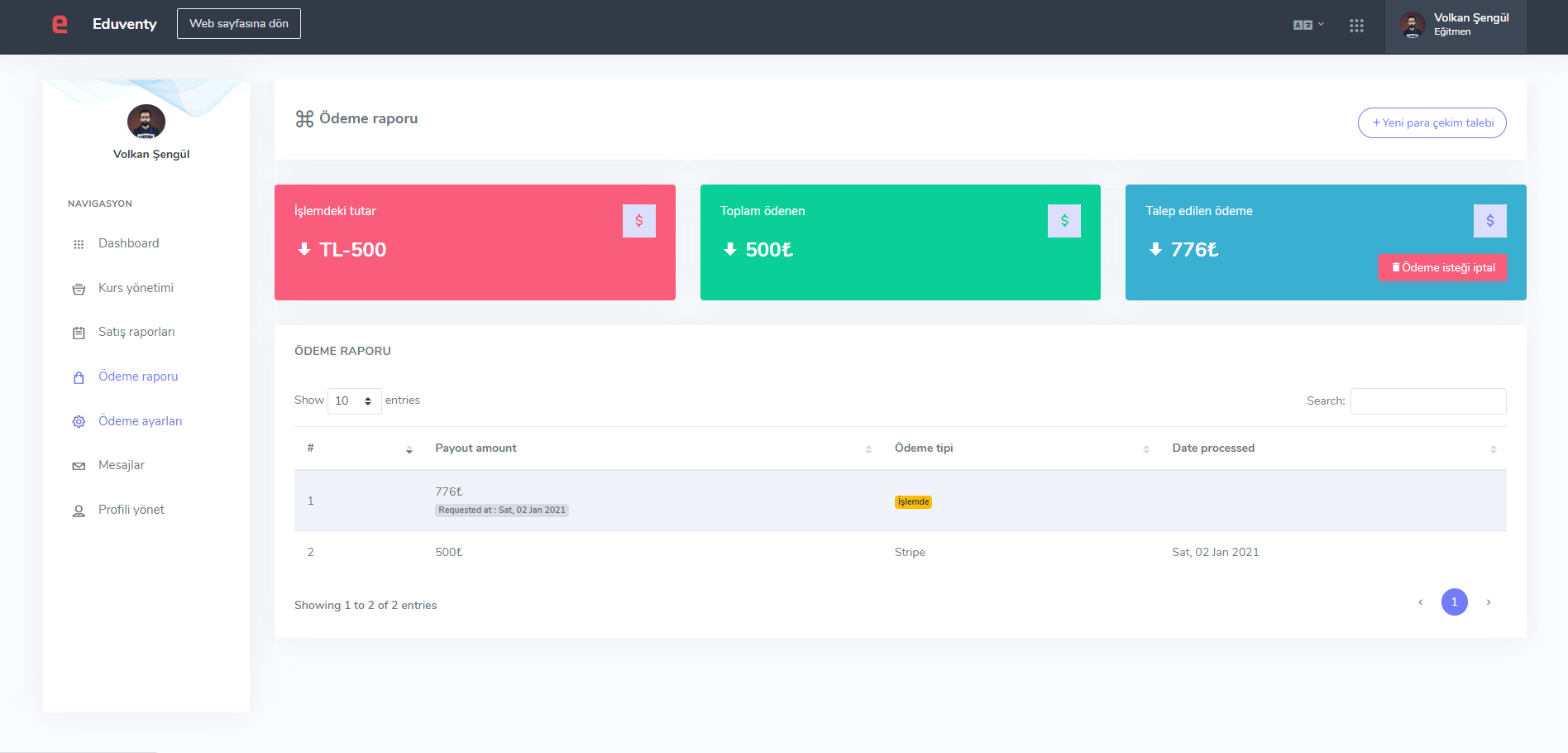Sort by Ödeme tipi column
The image size is (1568, 753).
coord(1021,448)
